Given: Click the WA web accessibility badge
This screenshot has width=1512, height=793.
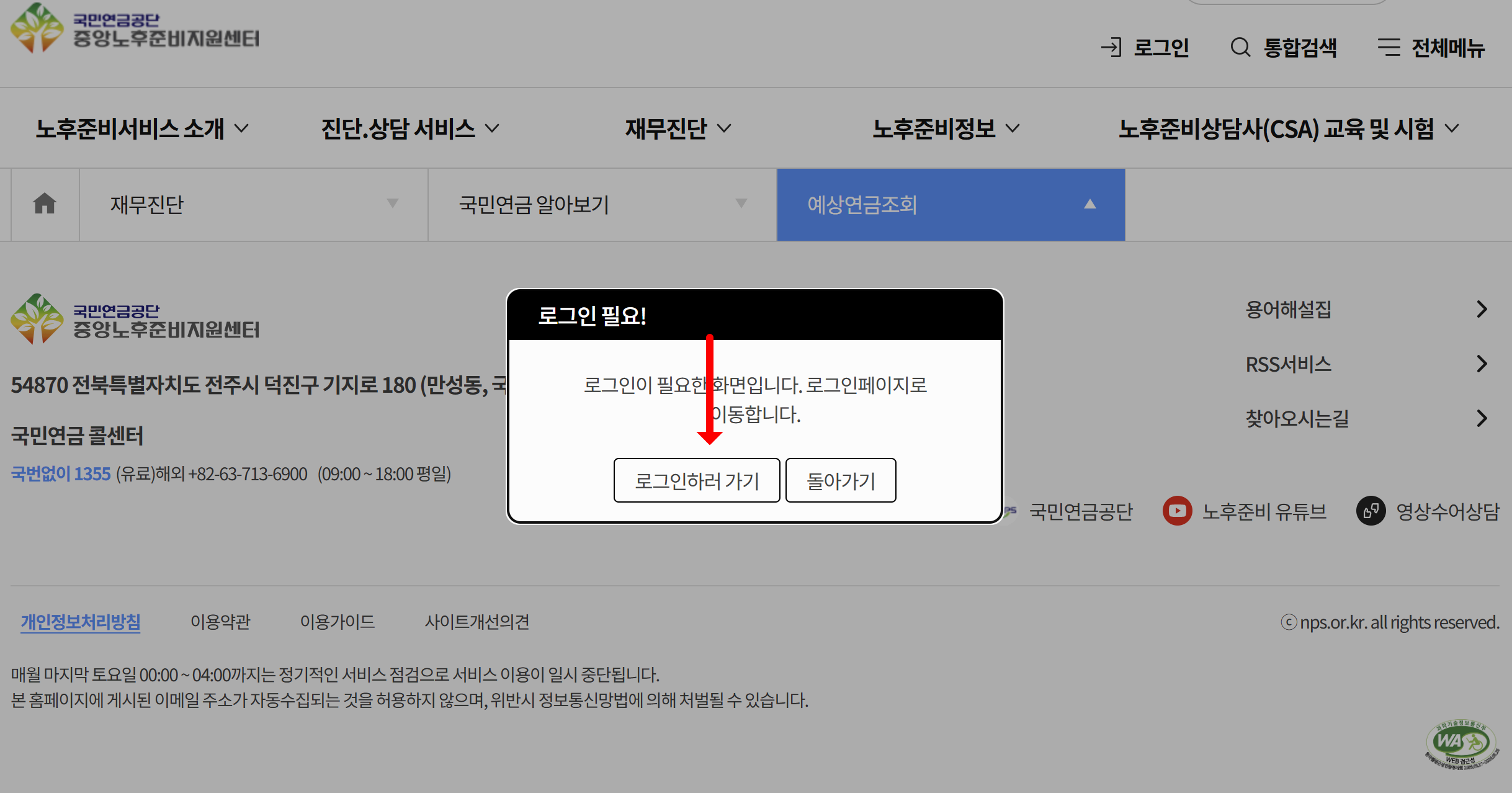Looking at the screenshot, I should [1461, 743].
